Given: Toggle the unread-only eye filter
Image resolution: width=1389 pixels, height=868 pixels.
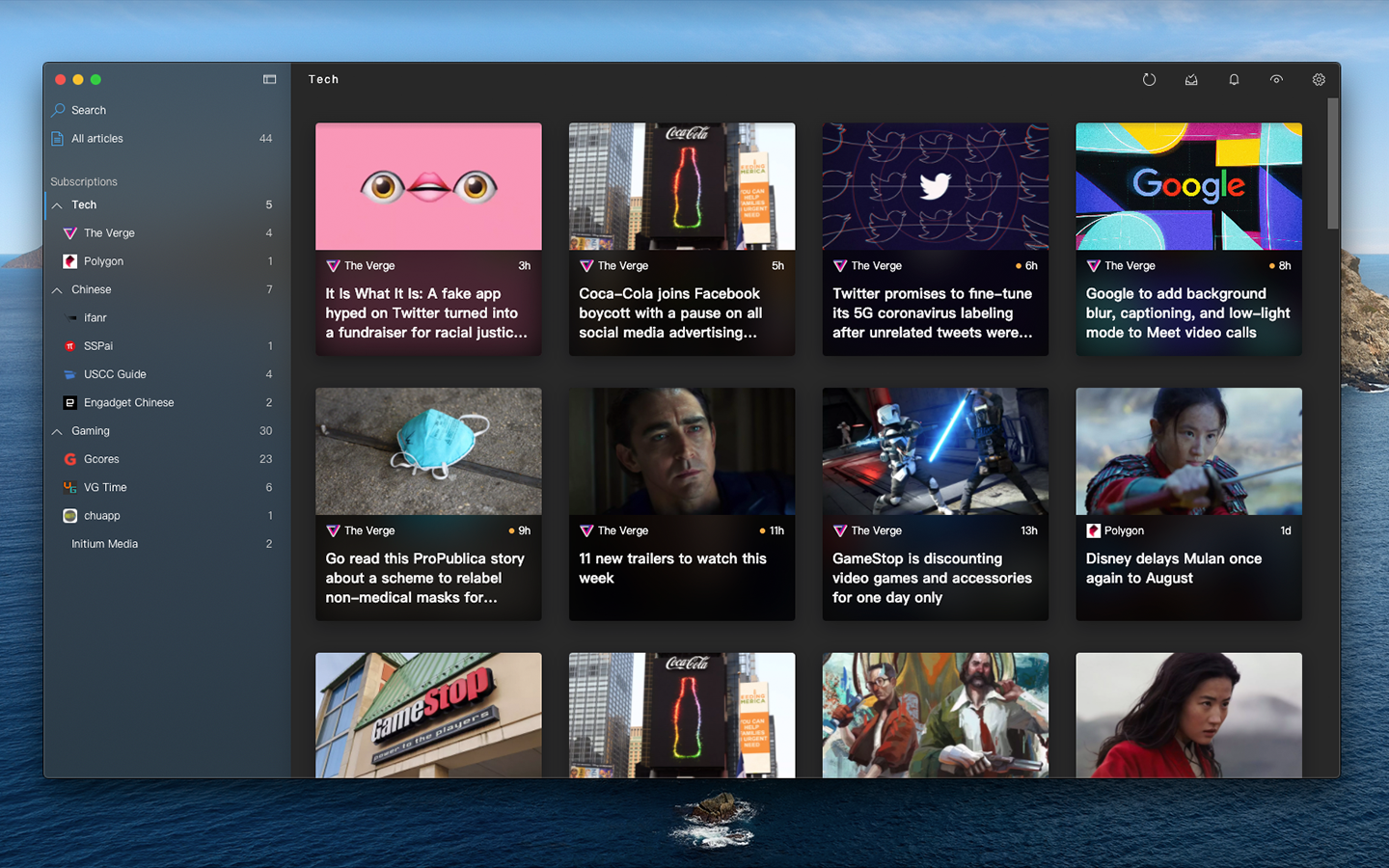Looking at the screenshot, I should [x=1276, y=80].
